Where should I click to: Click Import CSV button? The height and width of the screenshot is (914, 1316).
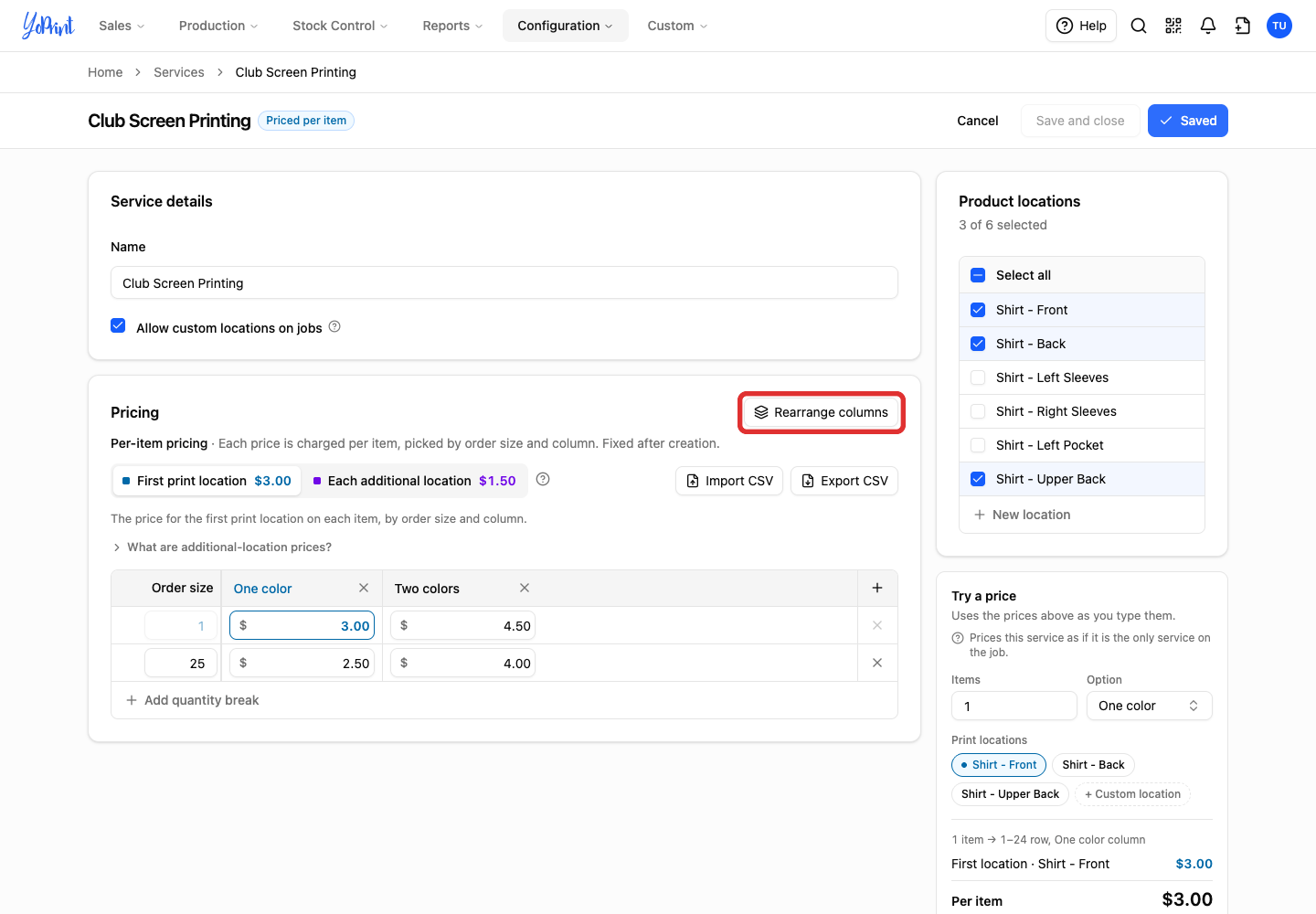[729, 481]
